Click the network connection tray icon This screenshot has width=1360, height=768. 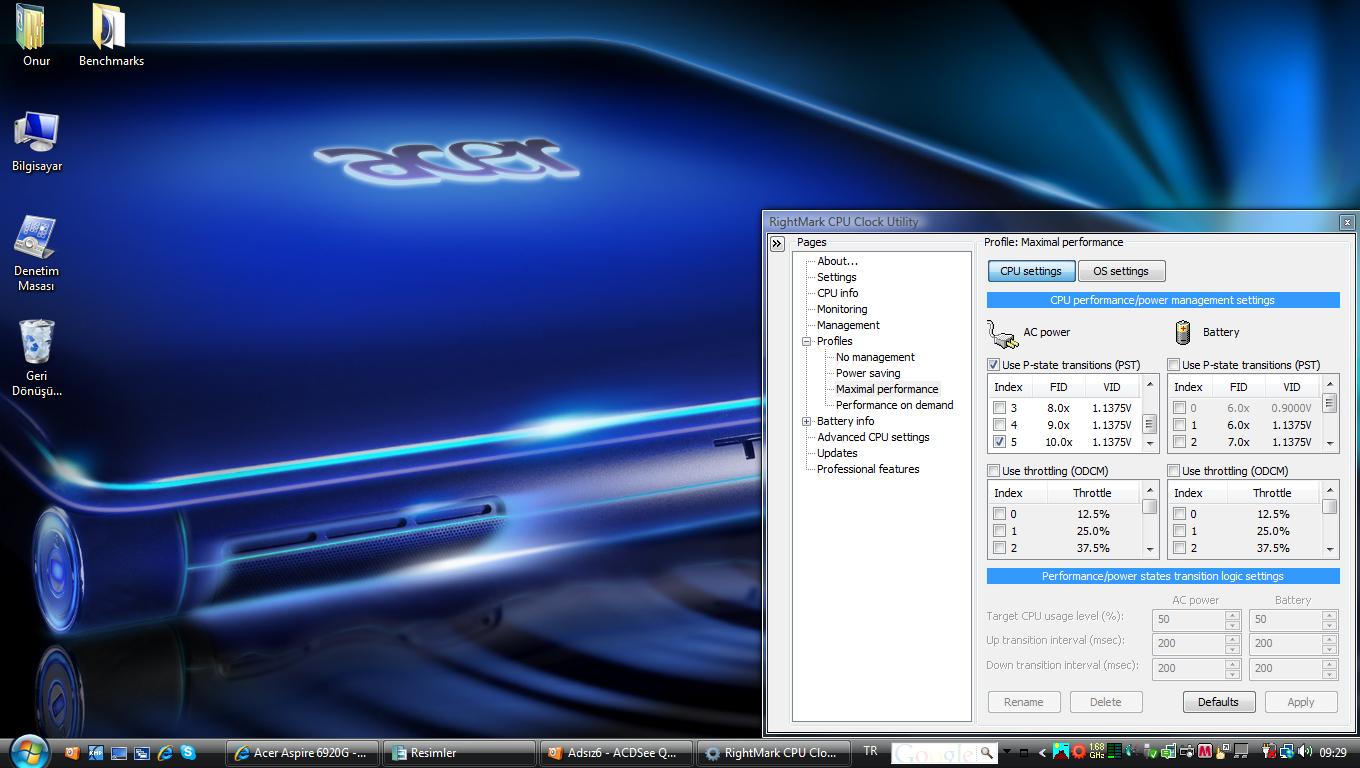pyautogui.click(x=1287, y=752)
